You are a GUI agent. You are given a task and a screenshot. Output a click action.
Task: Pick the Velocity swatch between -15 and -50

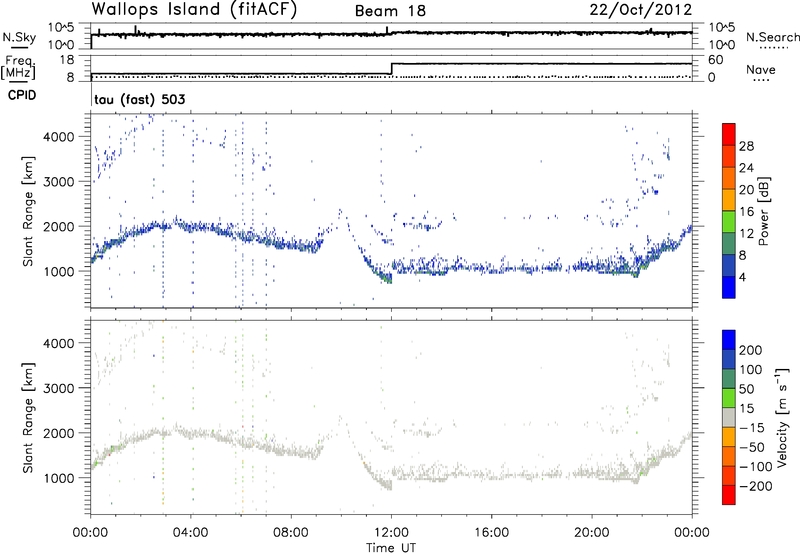729,437
